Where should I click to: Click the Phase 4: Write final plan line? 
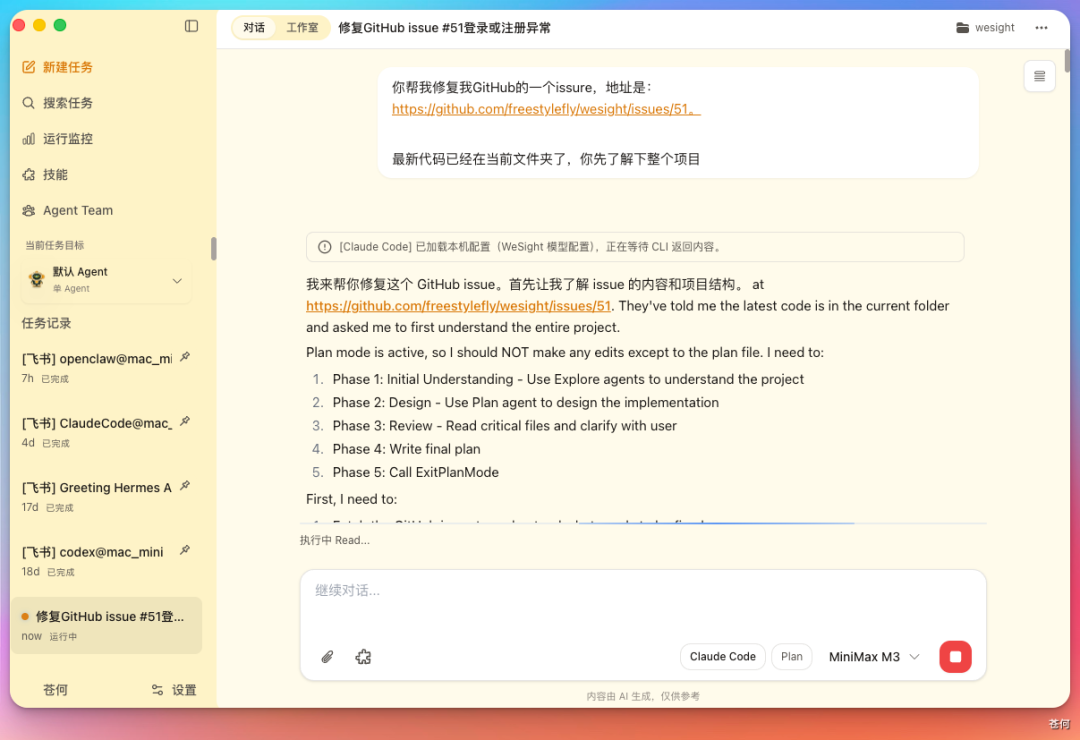406,449
